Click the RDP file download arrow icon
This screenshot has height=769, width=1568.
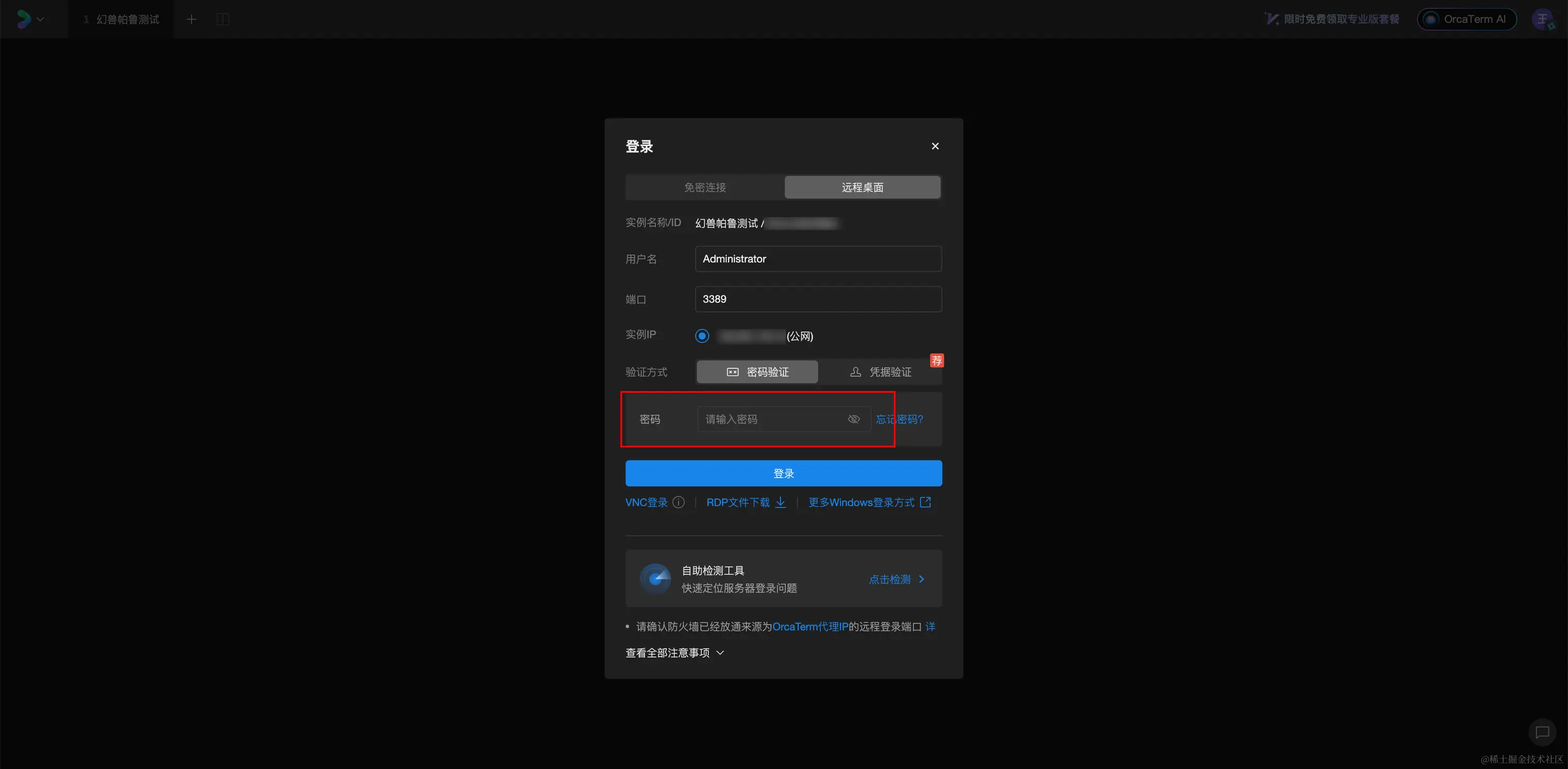(780, 502)
